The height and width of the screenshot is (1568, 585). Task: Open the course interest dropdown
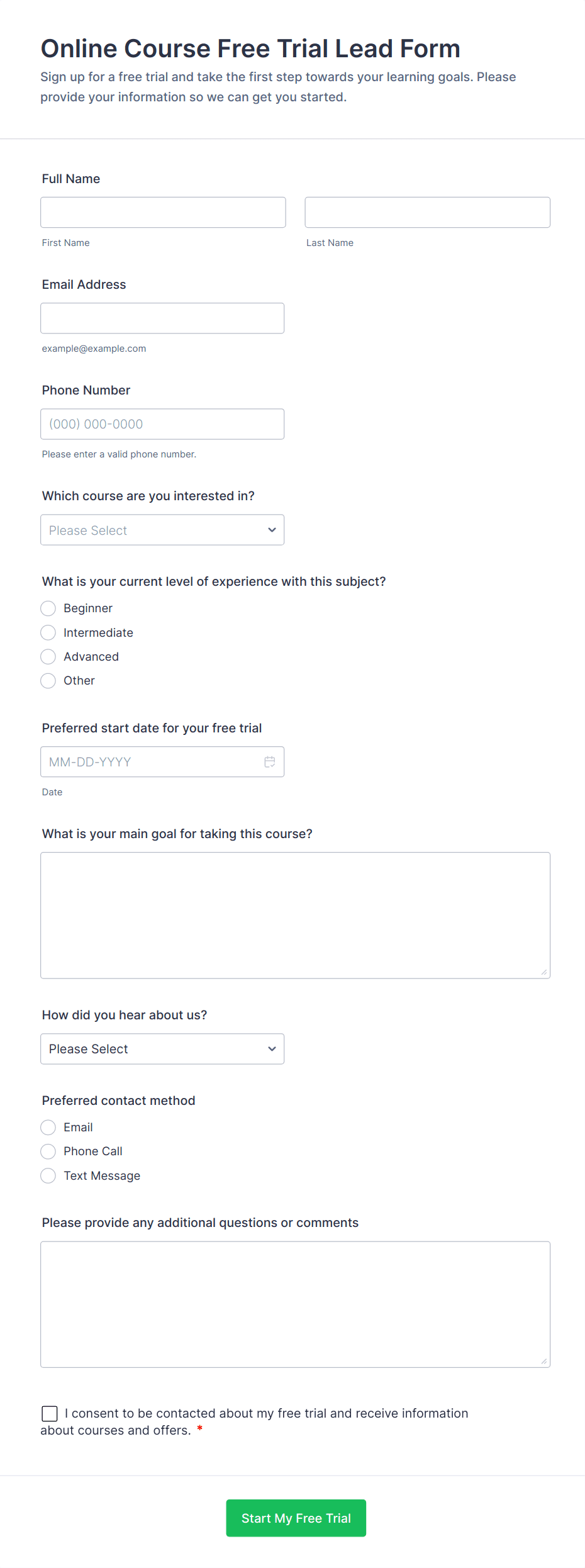[x=162, y=530]
